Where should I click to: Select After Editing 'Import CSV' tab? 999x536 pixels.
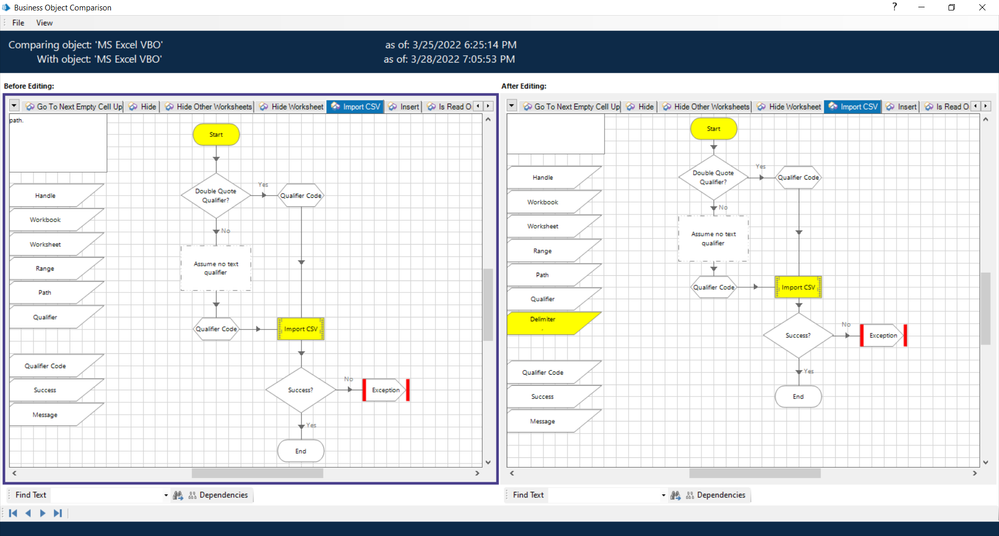(852, 106)
